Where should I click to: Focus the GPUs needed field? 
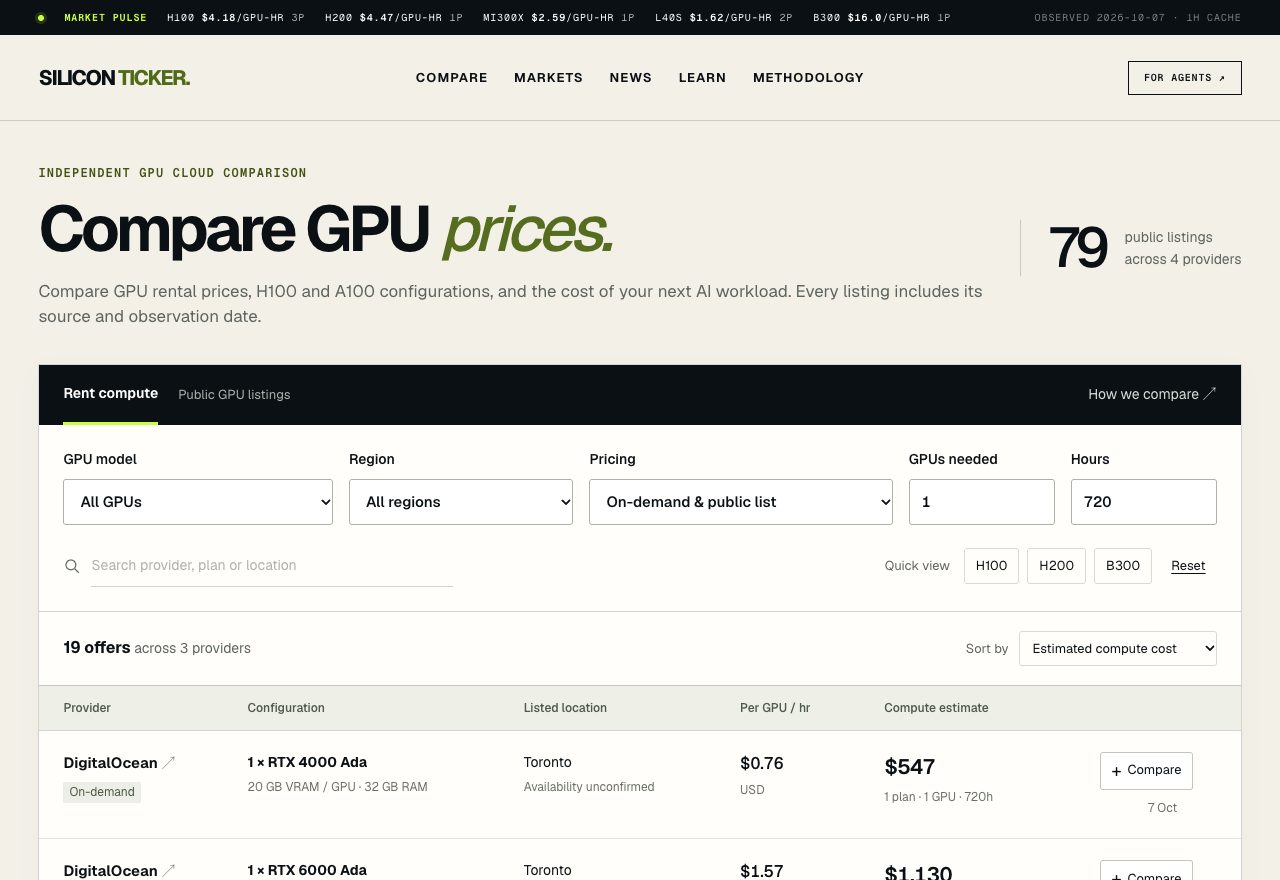click(982, 502)
